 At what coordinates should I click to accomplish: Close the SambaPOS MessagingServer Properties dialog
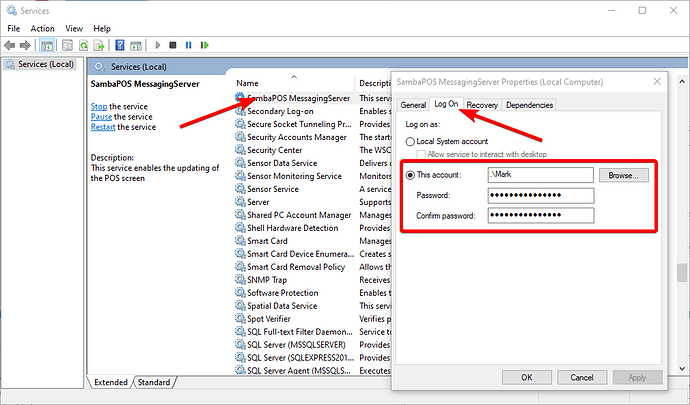(x=657, y=81)
